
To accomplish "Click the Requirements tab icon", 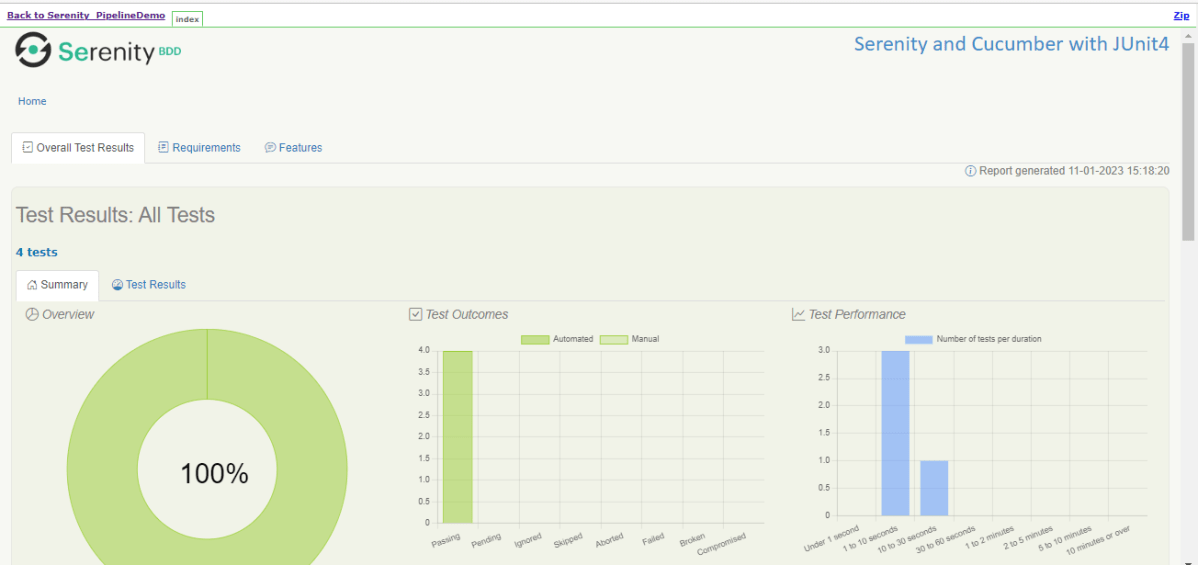I will (x=163, y=148).
